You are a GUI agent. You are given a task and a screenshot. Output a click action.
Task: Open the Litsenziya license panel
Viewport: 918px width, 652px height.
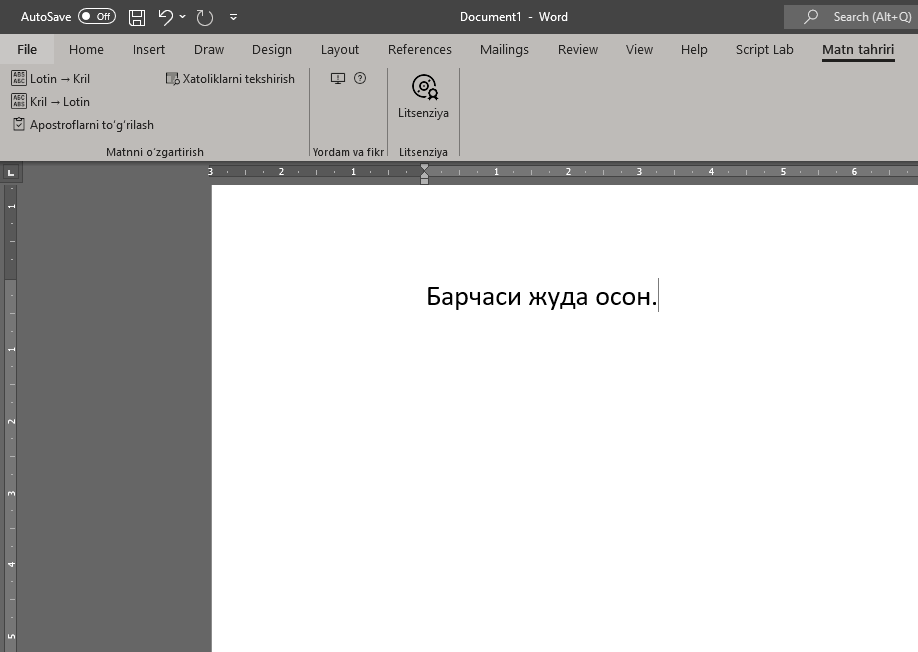pos(423,95)
